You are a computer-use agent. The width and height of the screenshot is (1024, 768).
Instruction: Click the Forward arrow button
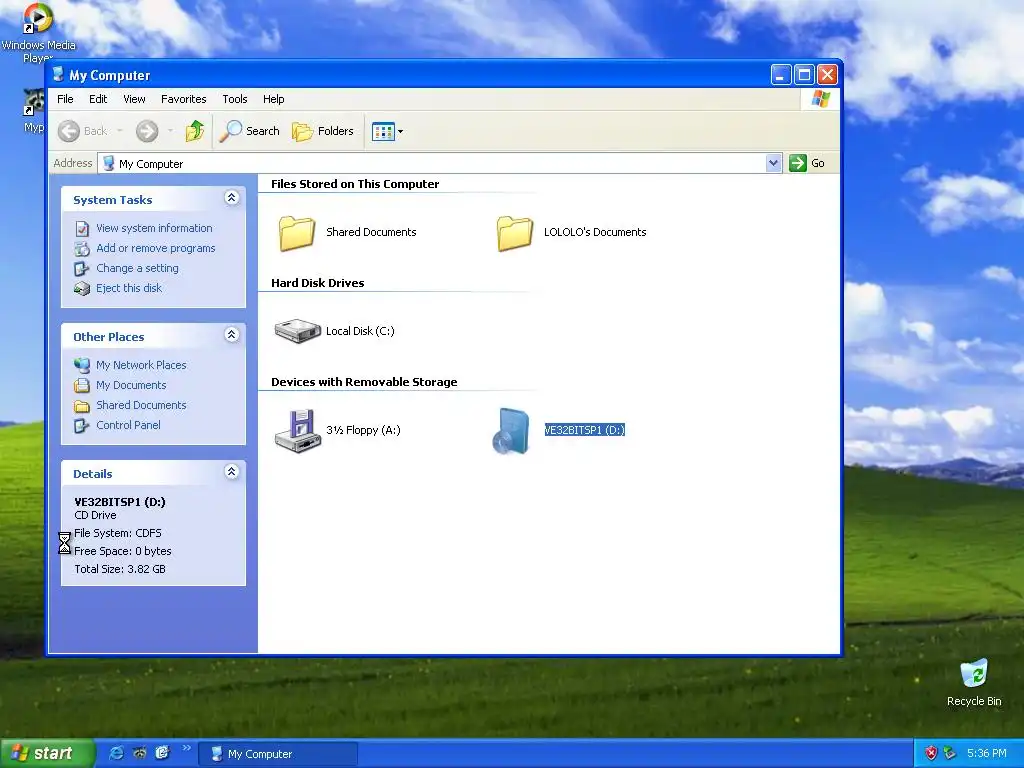coord(147,131)
